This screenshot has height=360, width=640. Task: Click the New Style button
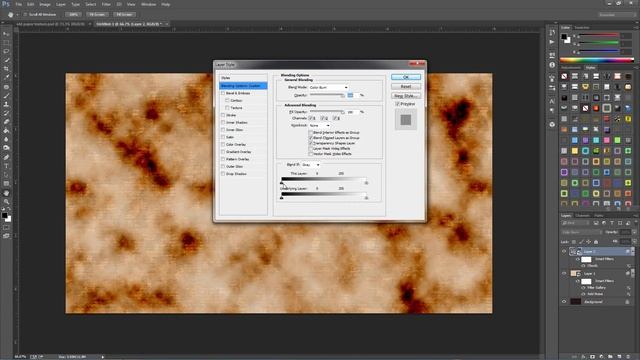tap(406, 96)
